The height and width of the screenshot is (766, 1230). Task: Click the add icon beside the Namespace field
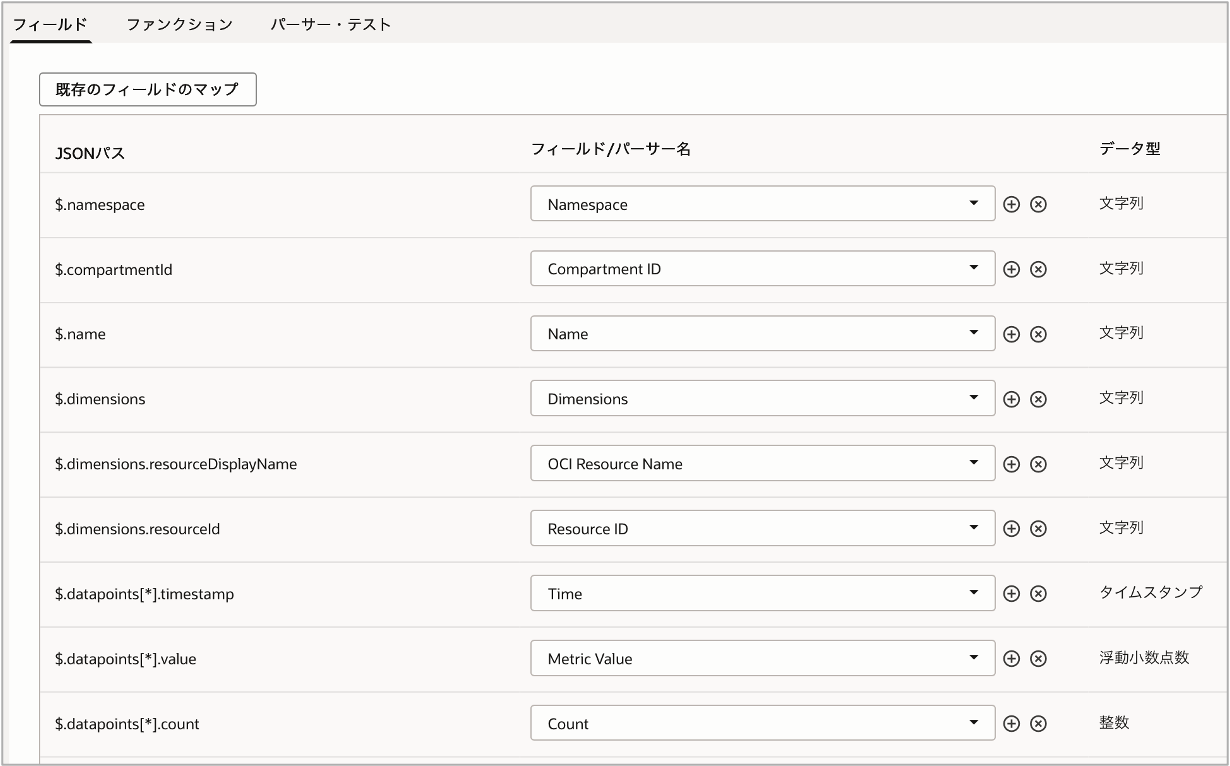click(1011, 204)
